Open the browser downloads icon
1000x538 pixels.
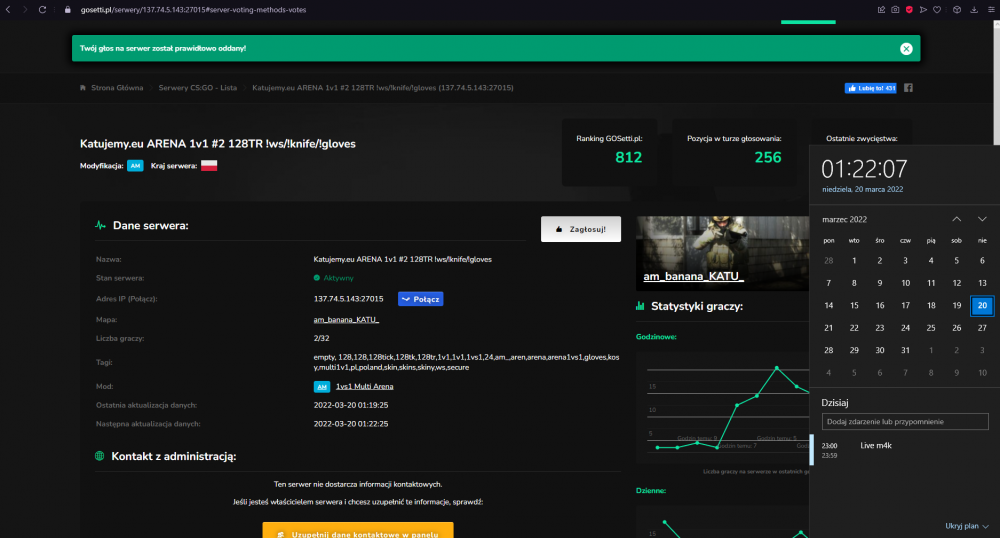pyautogui.click(x=974, y=10)
